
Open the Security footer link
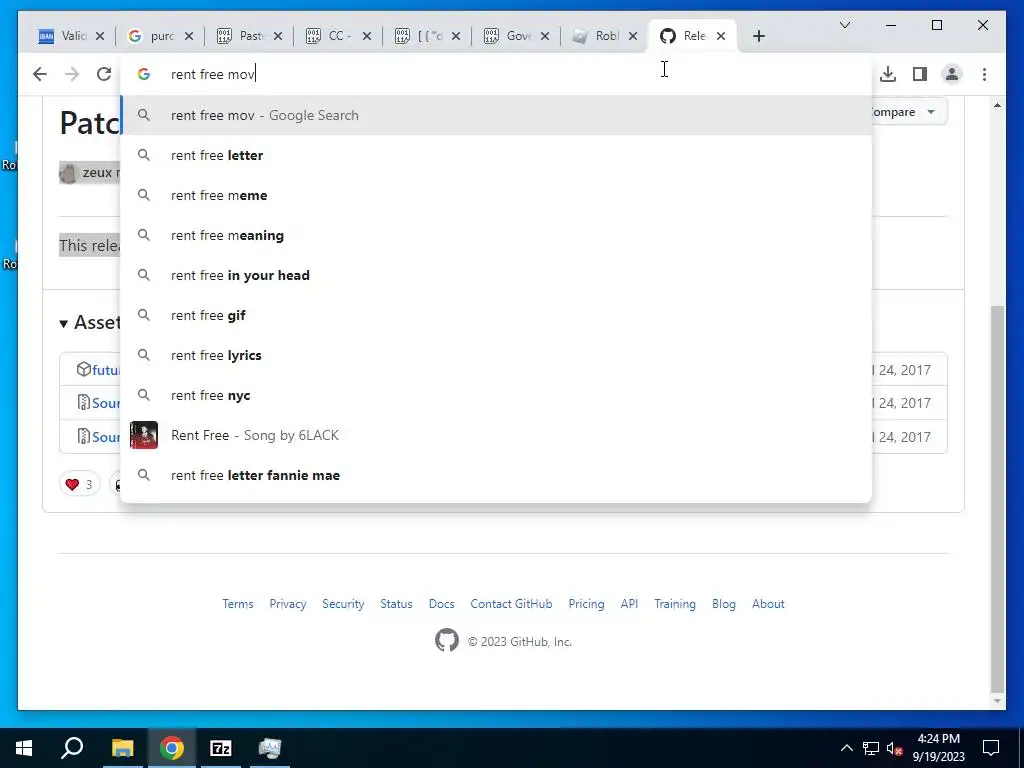pos(343,604)
